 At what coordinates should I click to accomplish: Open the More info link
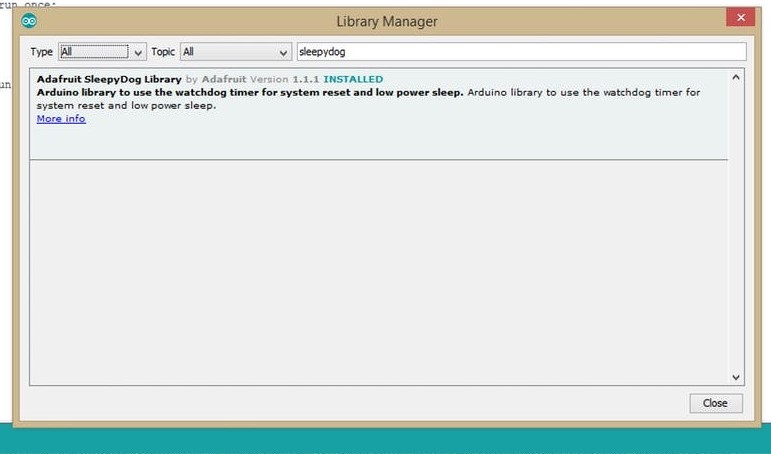click(61, 119)
